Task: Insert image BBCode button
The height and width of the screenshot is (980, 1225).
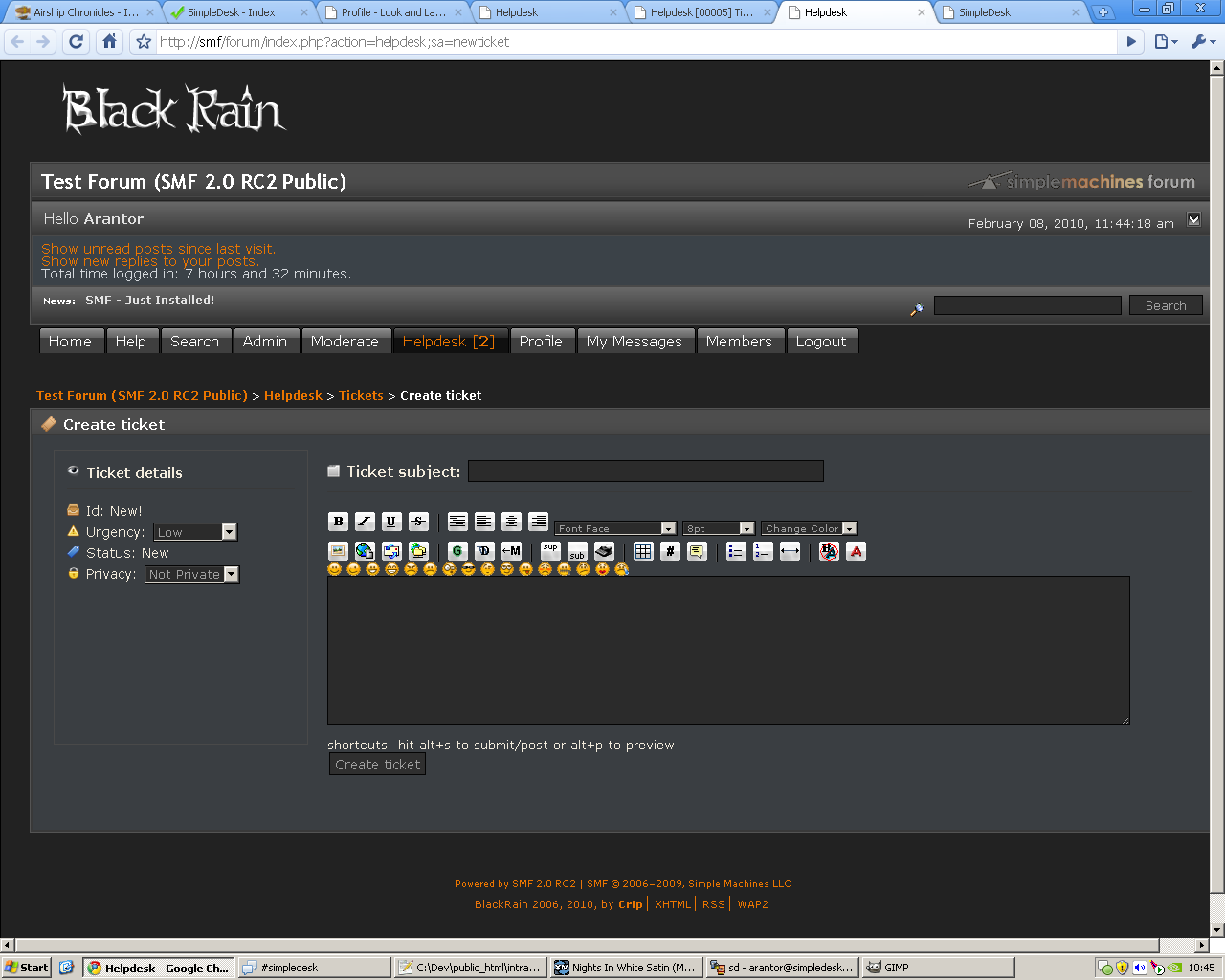Action: [338, 551]
